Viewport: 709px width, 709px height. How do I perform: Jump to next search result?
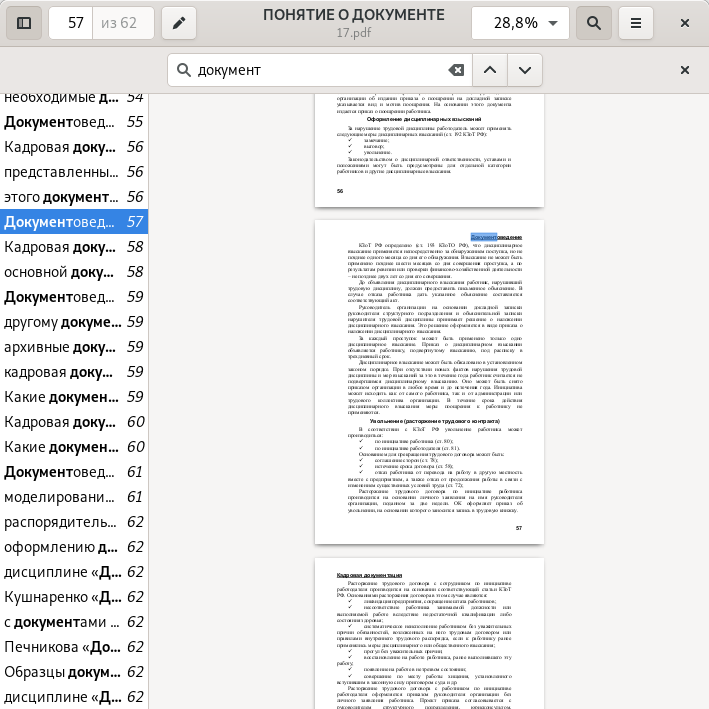pyautogui.click(x=525, y=70)
